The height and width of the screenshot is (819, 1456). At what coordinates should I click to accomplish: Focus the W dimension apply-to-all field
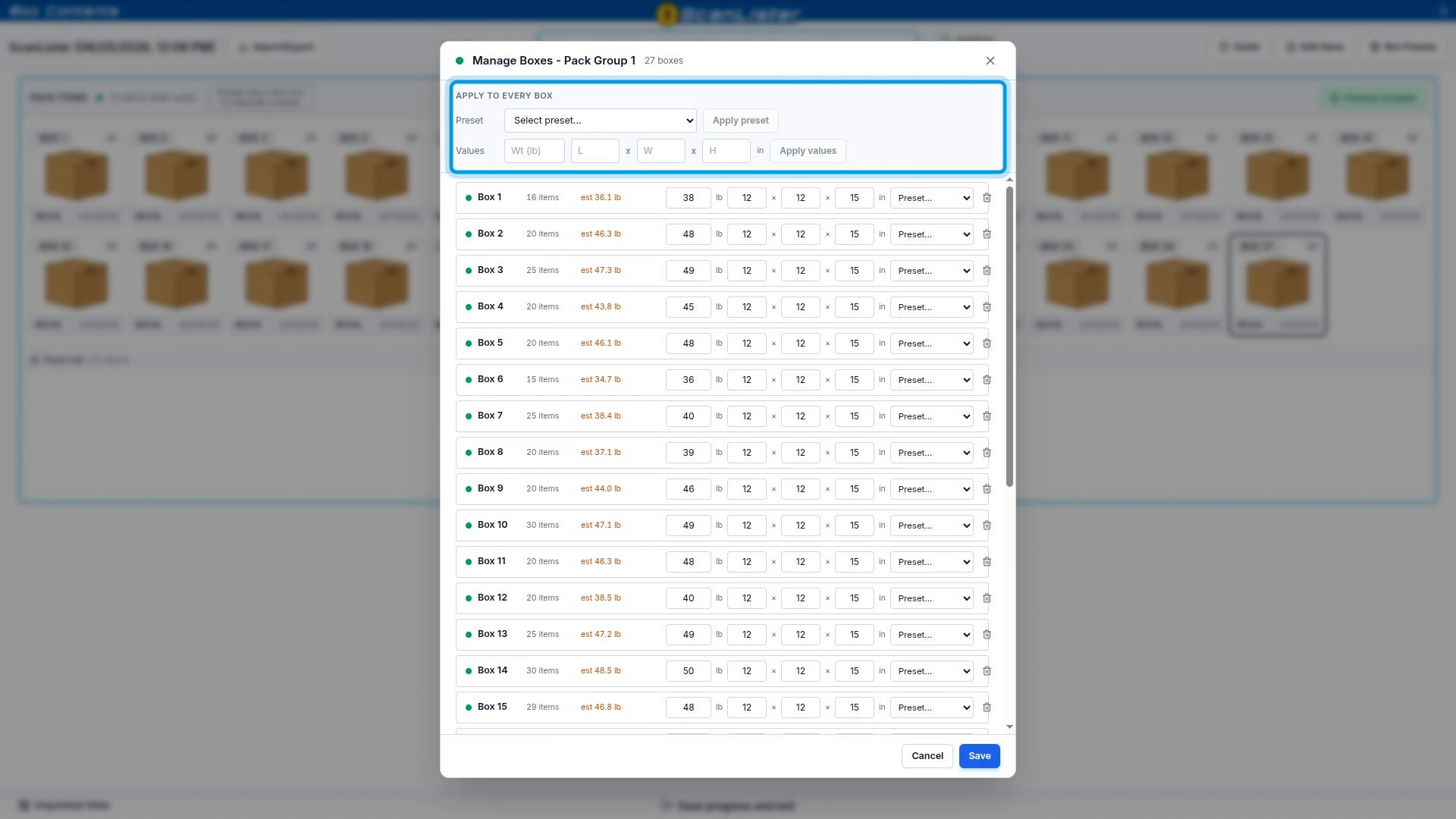(661, 151)
